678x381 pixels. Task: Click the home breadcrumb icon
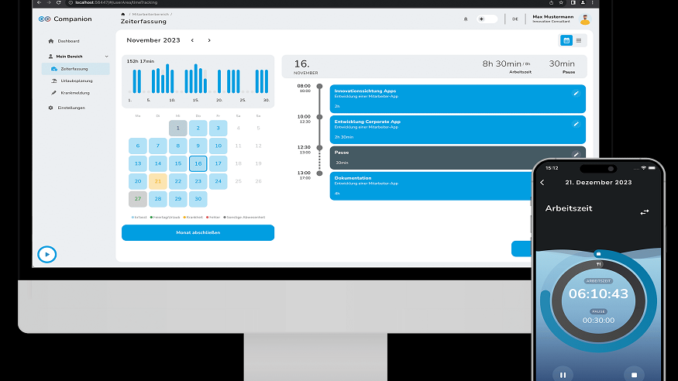(x=123, y=14)
